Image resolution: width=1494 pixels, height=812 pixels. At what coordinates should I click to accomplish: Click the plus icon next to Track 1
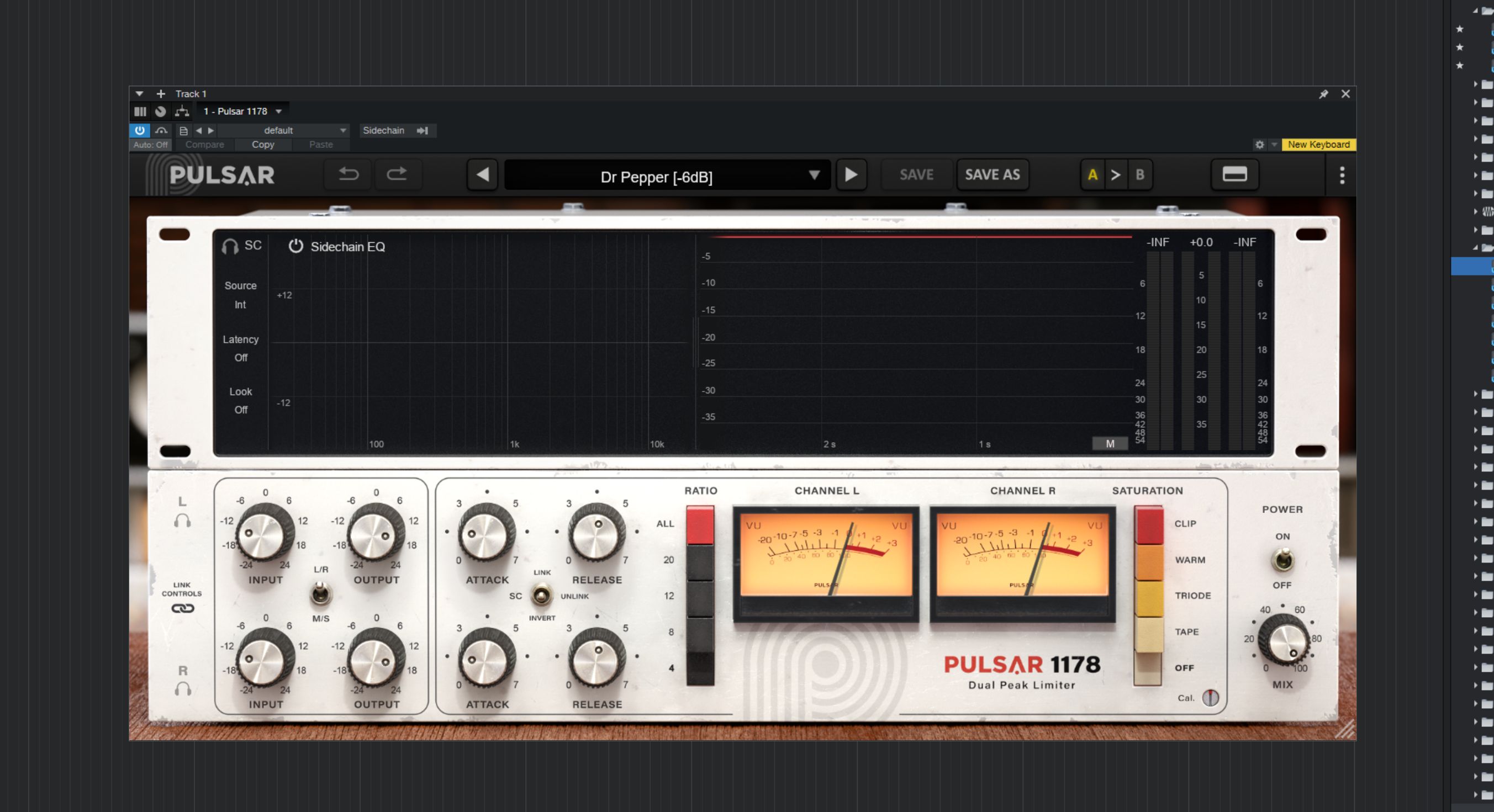[x=161, y=94]
